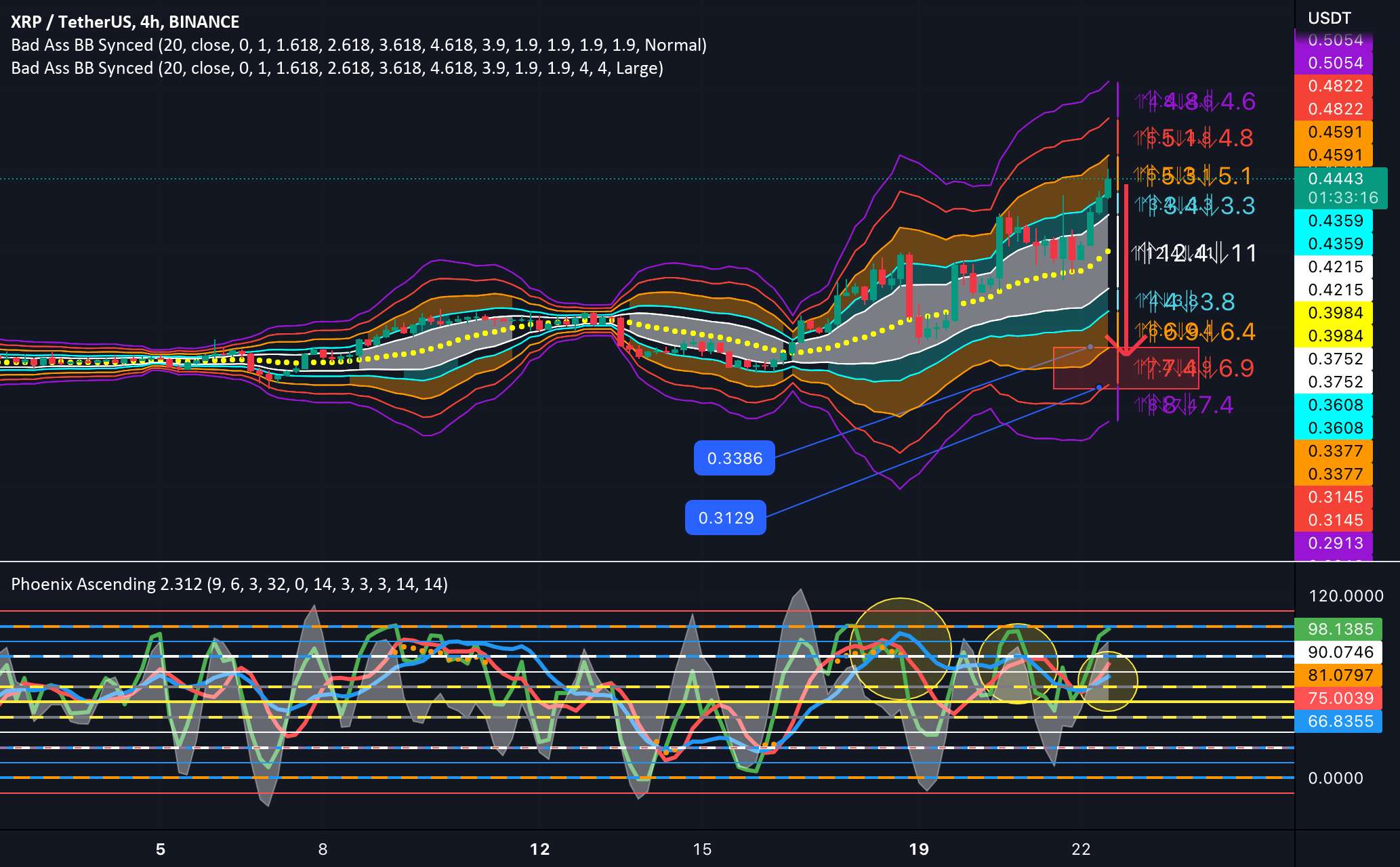Click the current price label 0.4443
The image size is (1400, 867).
point(1335,178)
